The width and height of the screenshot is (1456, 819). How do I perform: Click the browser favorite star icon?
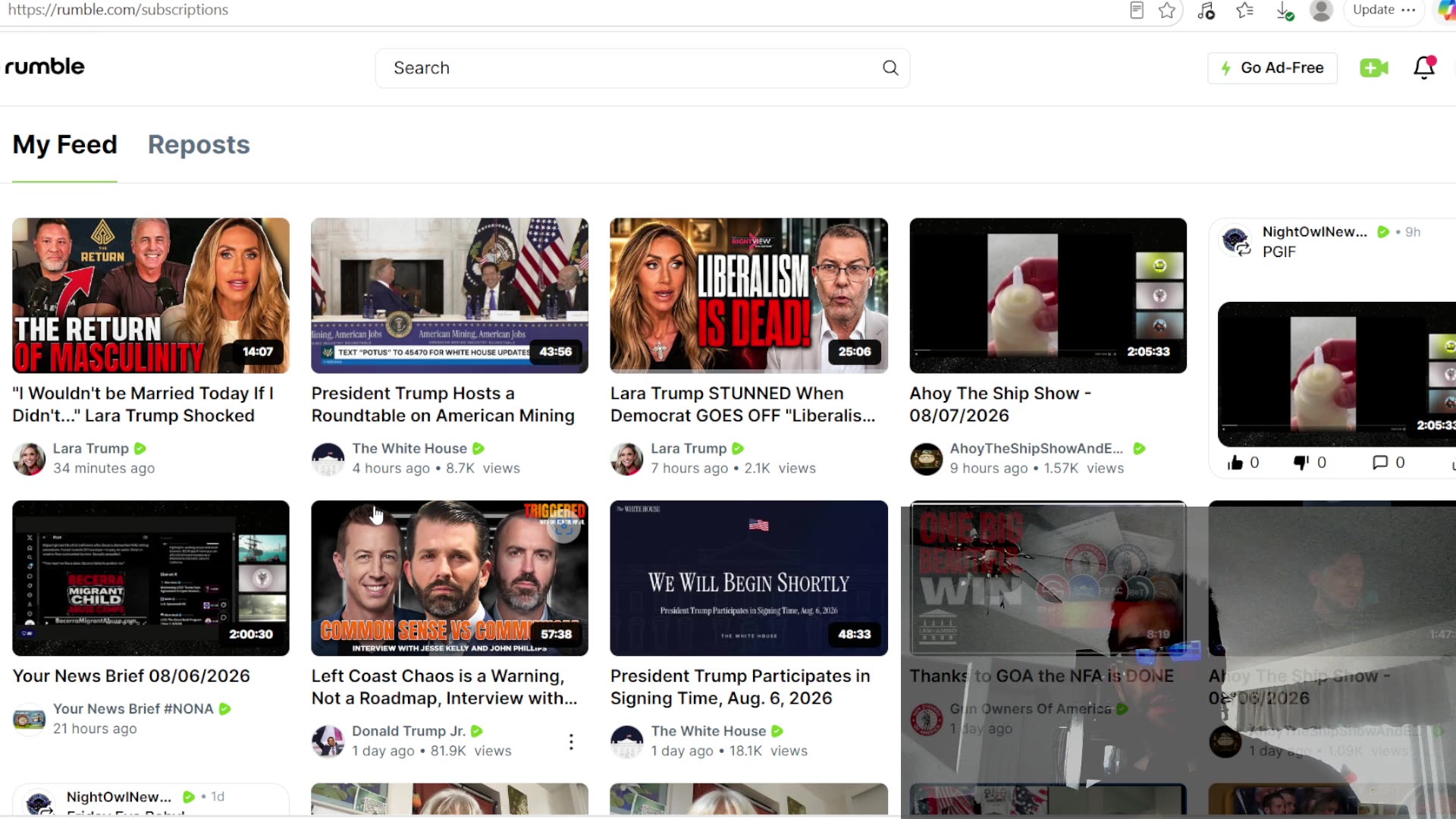[1167, 11]
